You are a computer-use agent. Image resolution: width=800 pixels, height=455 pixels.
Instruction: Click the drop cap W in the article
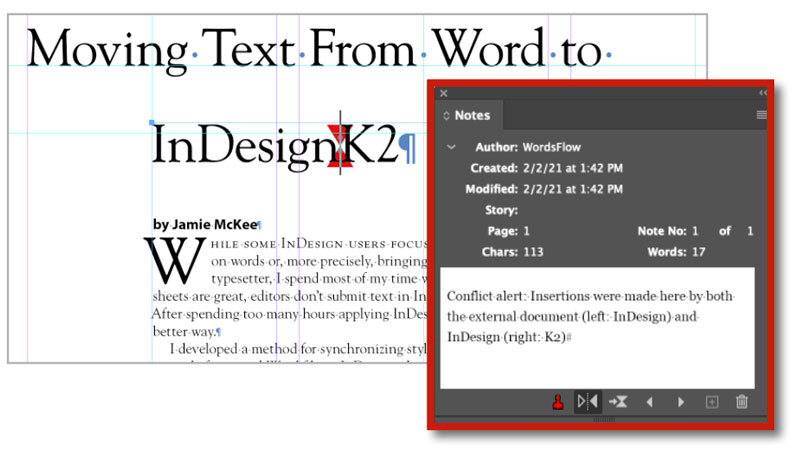(174, 261)
